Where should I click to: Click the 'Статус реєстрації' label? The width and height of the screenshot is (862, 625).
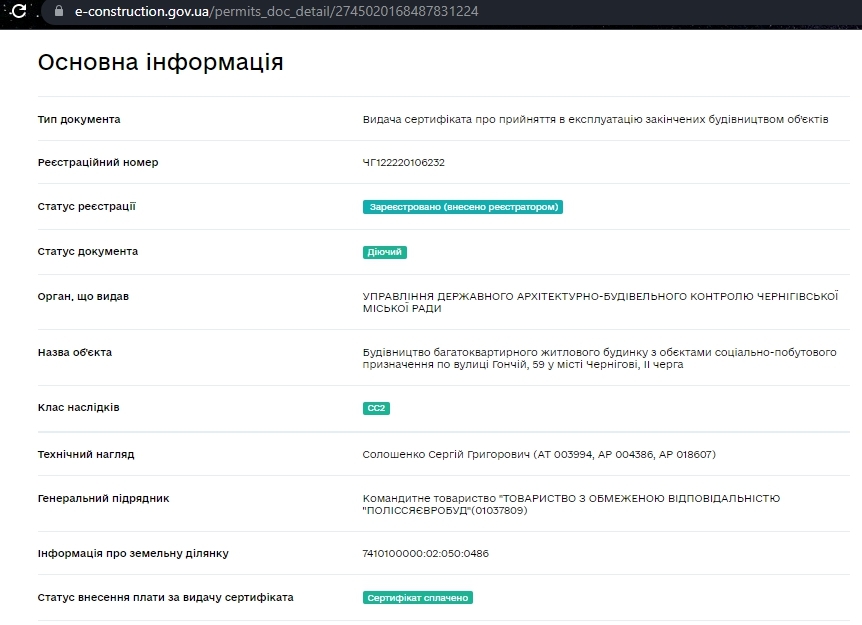pos(86,207)
